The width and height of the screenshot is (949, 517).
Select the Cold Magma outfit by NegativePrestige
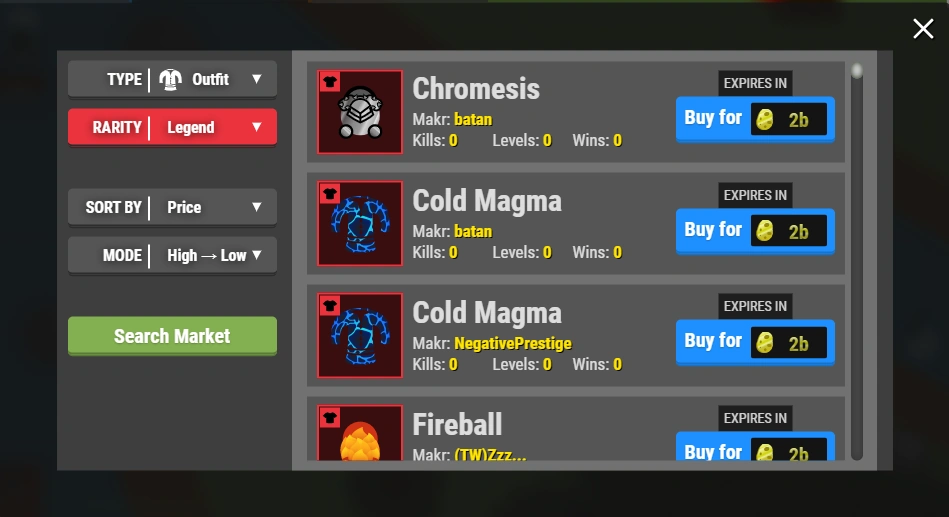360,335
